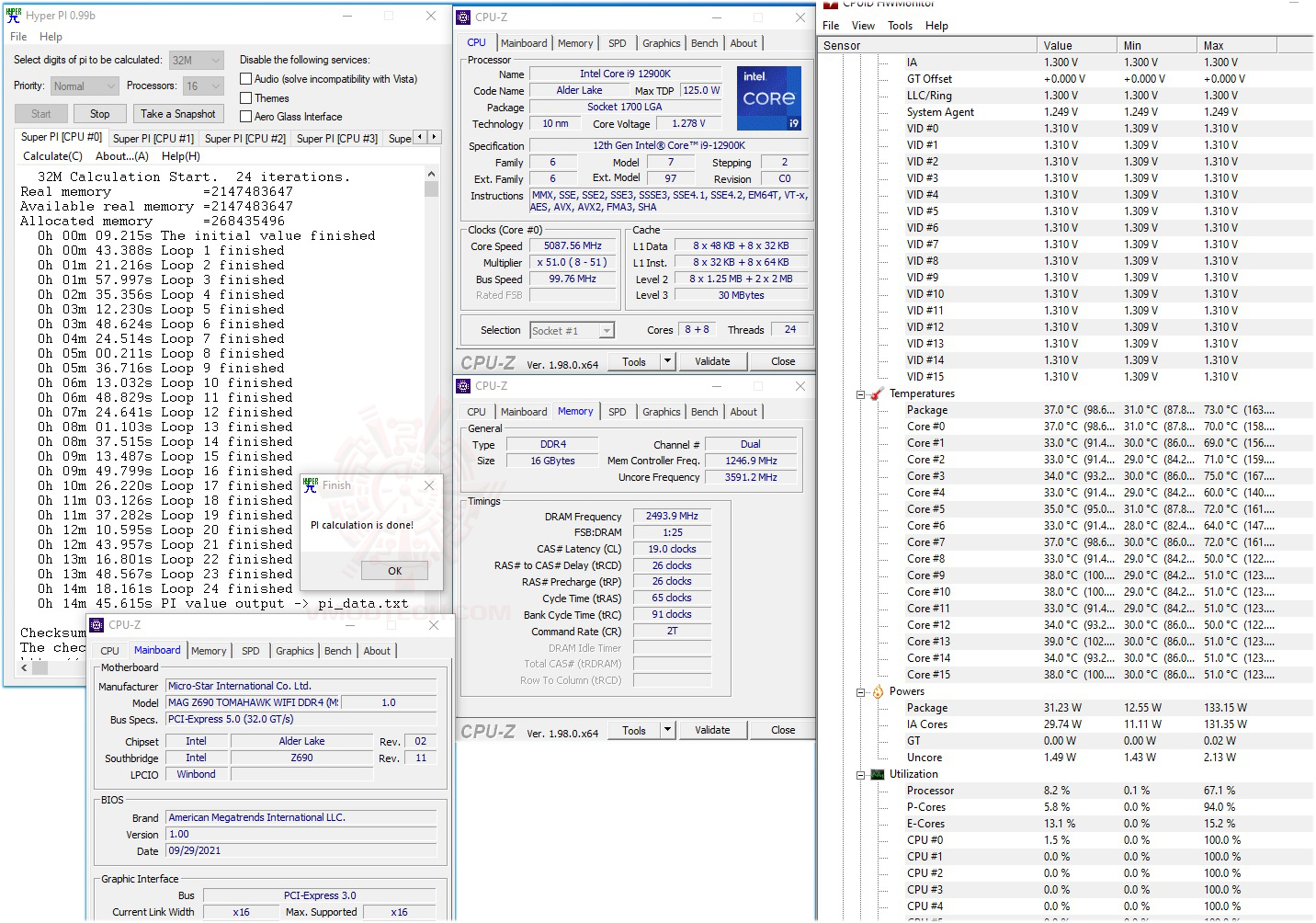This screenshot has width=1316, height=923.
Task: Click the thermometer icon beside Temperatures
Action: (877, 393)
